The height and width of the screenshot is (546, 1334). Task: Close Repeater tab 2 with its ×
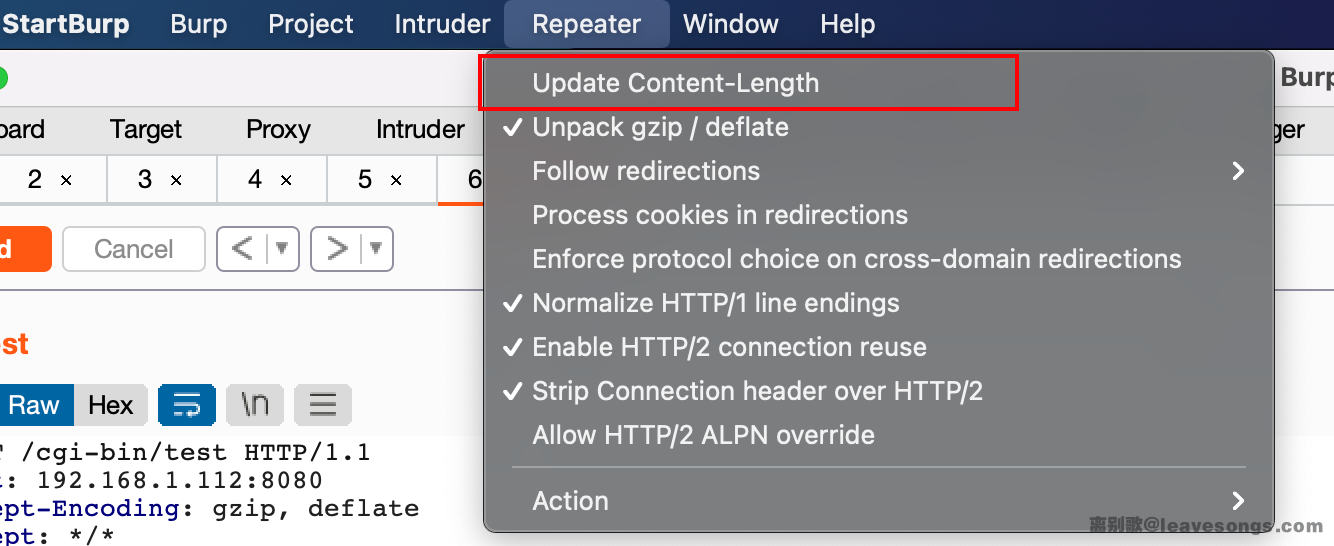click(x=66, y=180)
